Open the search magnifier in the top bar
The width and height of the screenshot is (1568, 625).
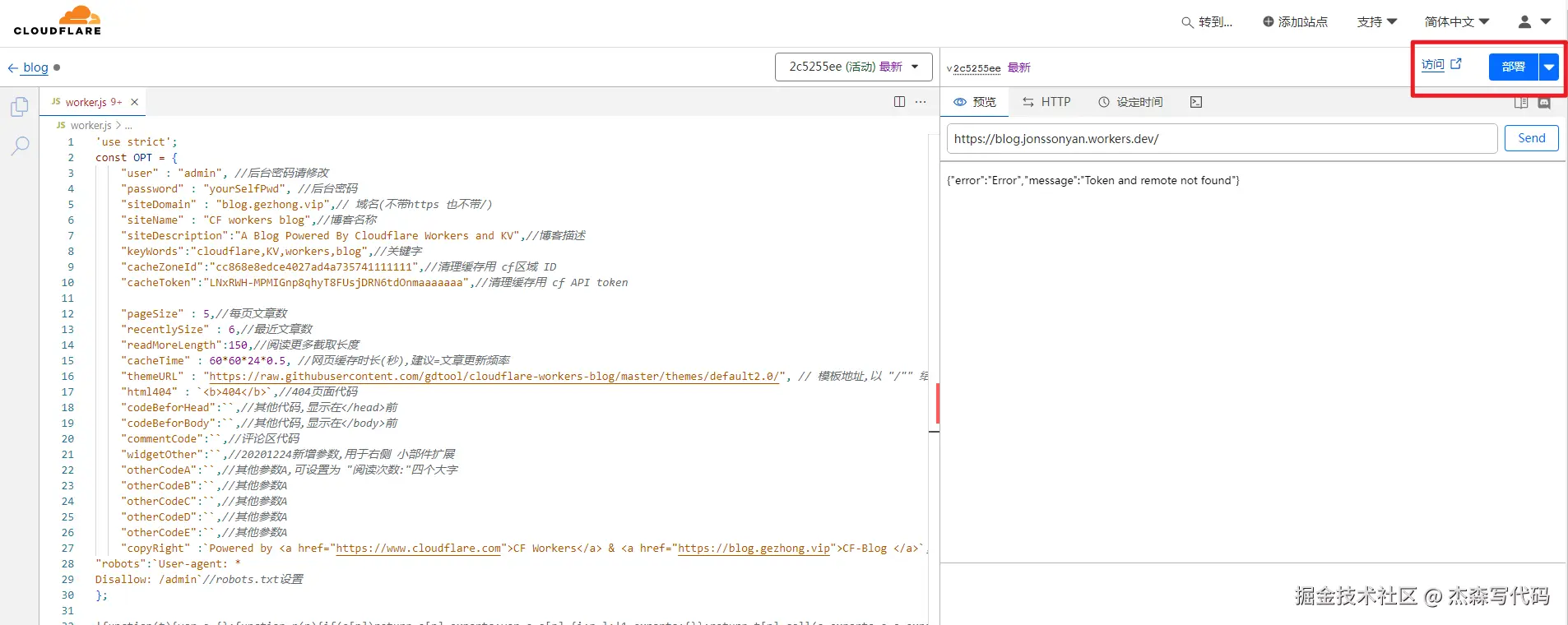pos(1187,22)
